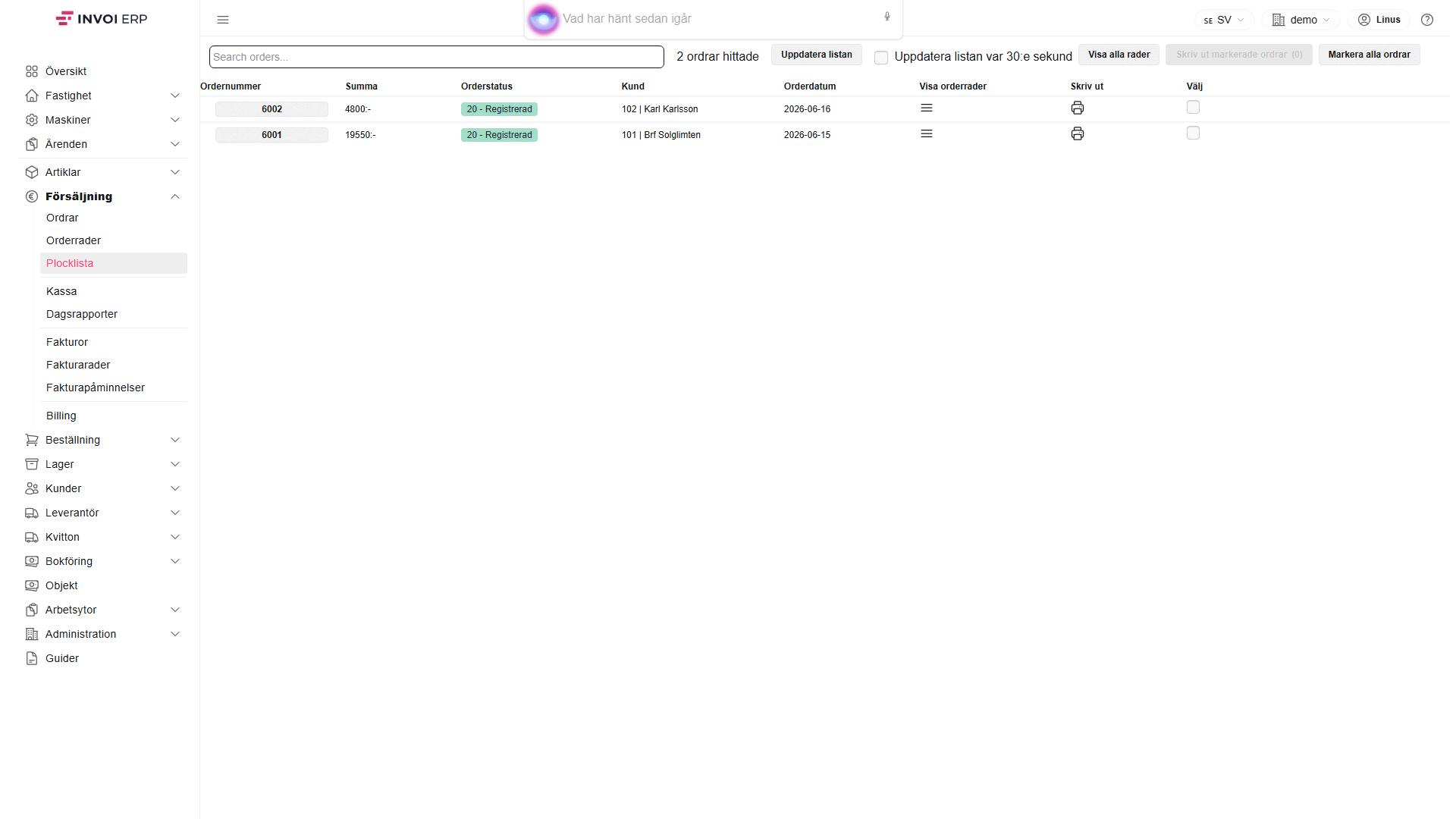Expand the Bokföring menu
The height and width of the screenshot is (819, 1456).
click(x=103, y=561)
